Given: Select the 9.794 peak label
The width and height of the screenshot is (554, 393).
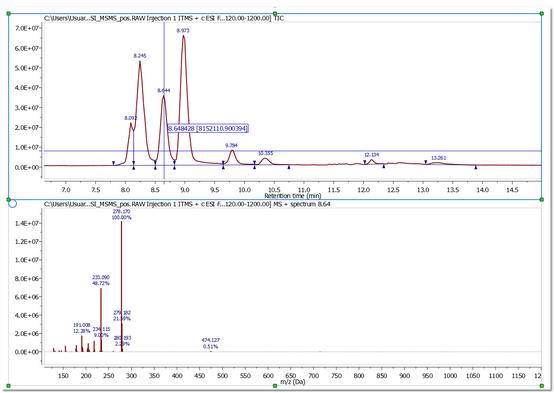Looking at the screenshot, I should [231, 145].
